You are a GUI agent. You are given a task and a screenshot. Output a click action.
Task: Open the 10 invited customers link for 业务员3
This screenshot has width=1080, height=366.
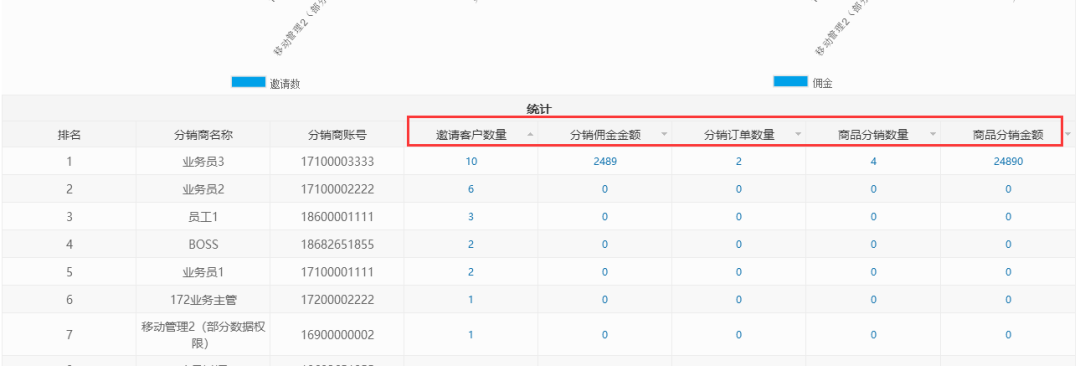(470, 161)
